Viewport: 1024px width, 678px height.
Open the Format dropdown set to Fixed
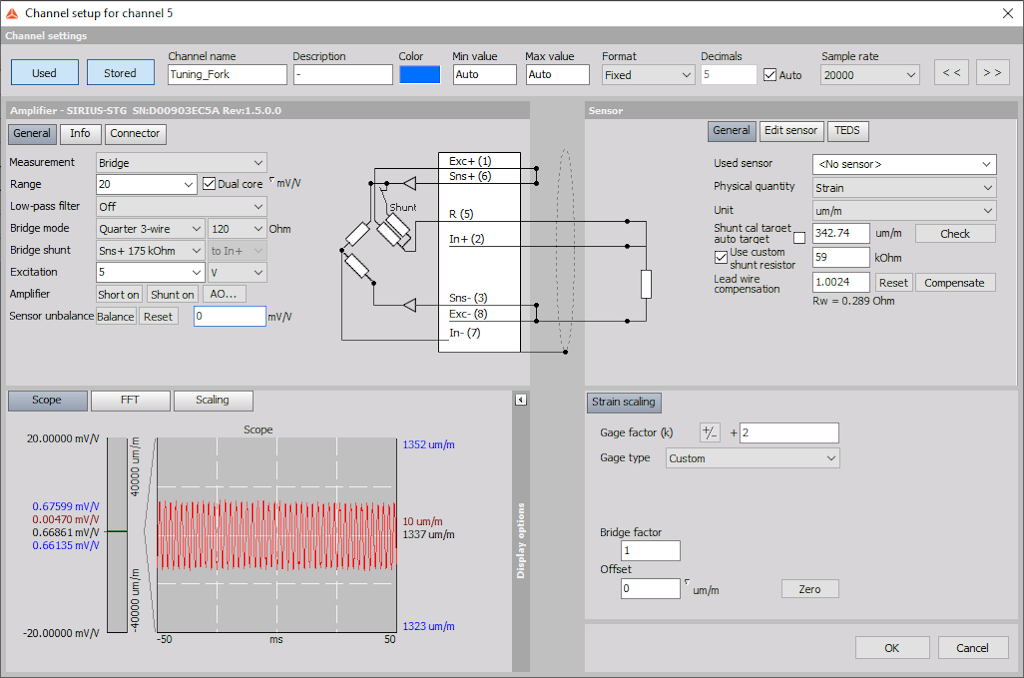pyautogui.click(x=647, y=75)
